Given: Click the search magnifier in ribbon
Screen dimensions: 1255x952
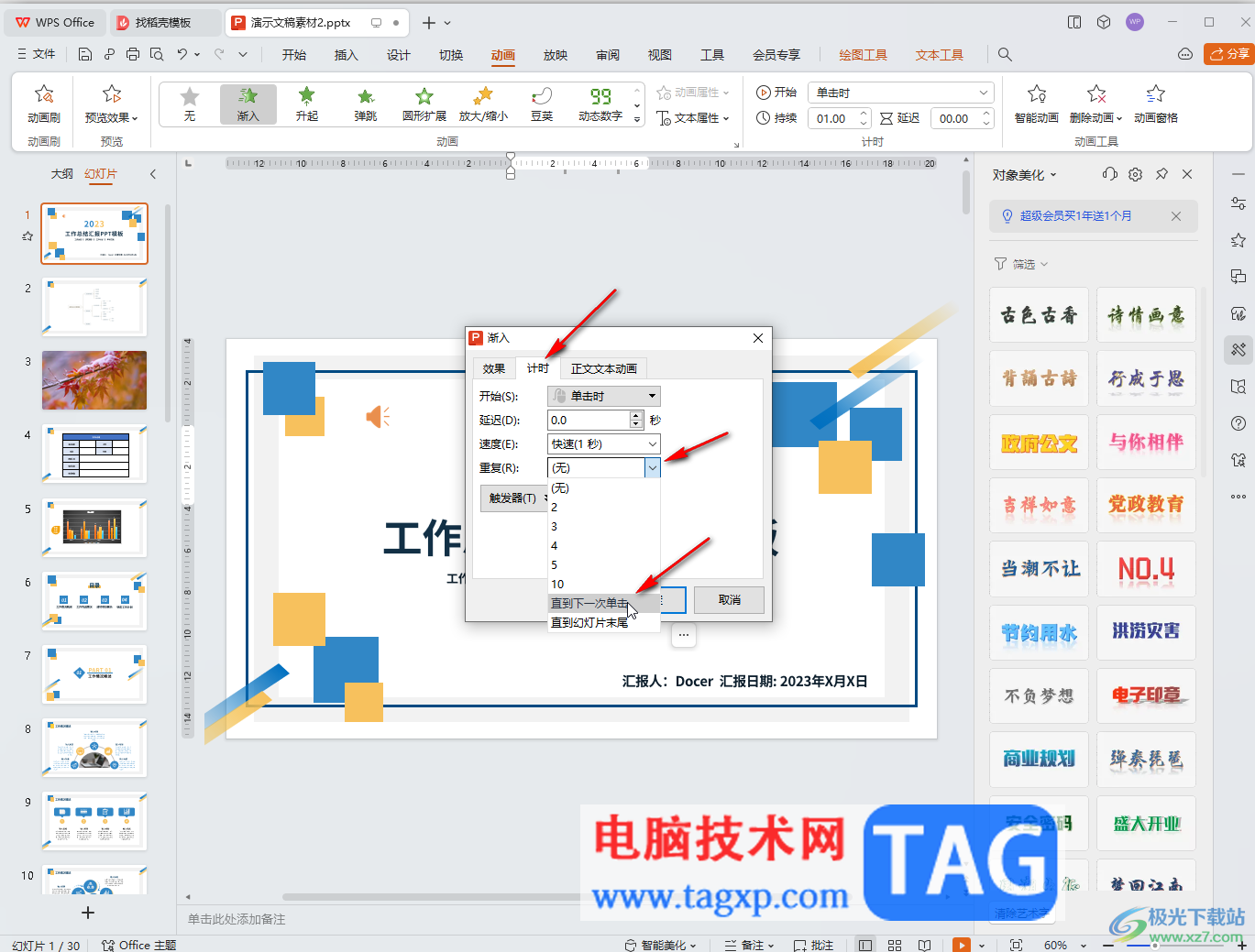Looking at the screenshot, I should tap(1005, 54).
